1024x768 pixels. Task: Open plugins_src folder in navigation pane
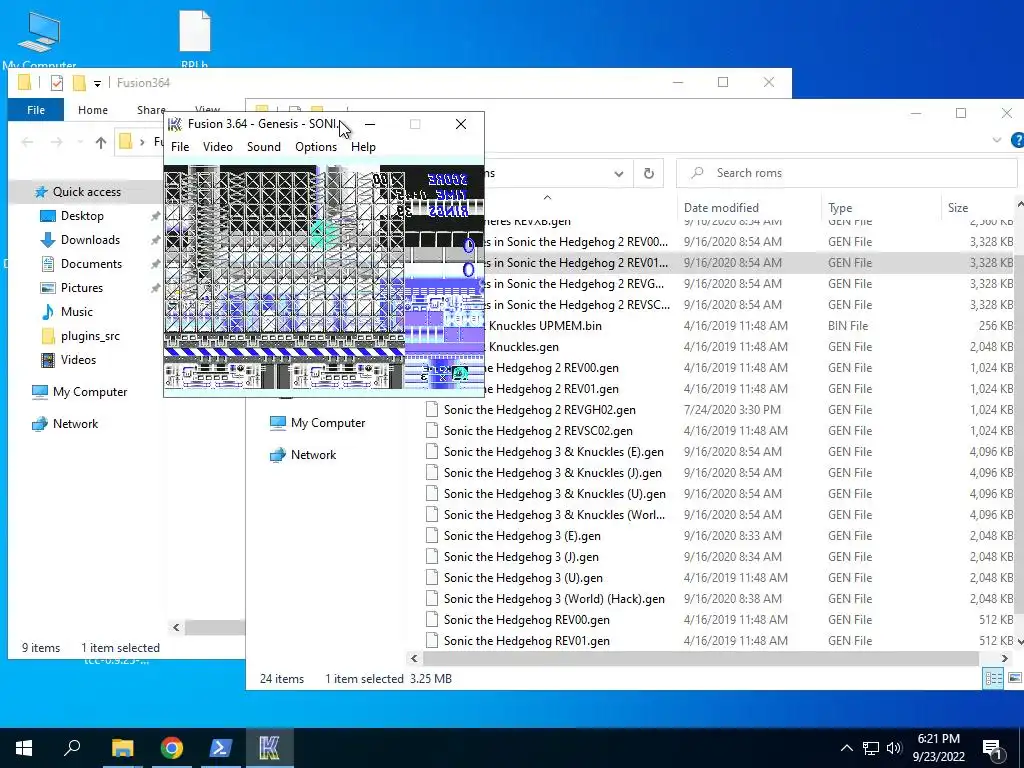[90, 336]
